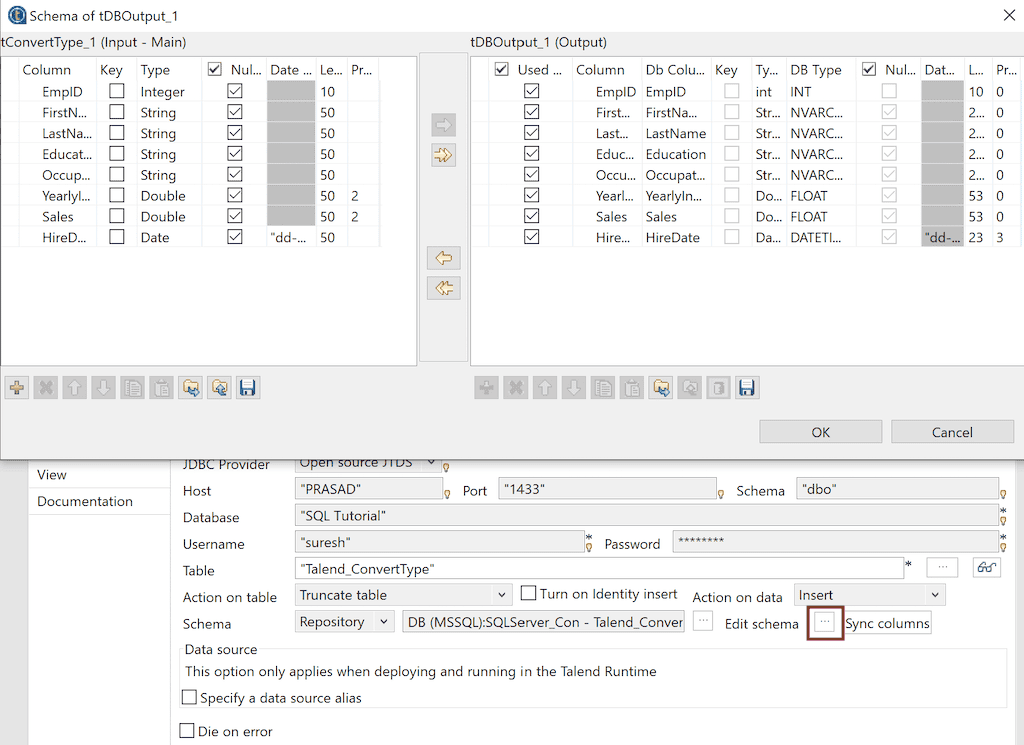Select DB Type INT cell in output

[x=822, y=91]
